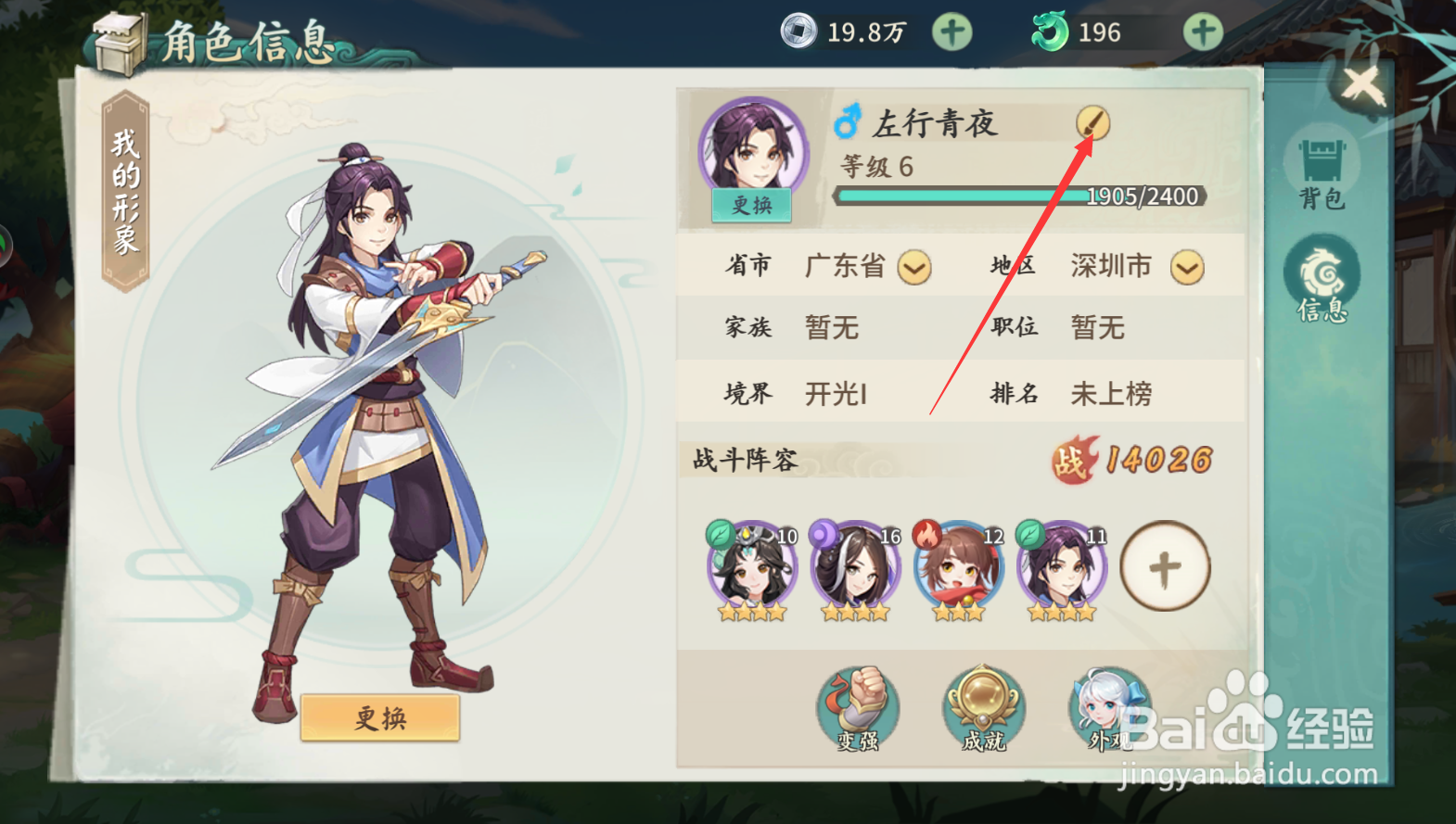Select the level 11 hero portrait
The height and width of the screenshot is (824, 1456).
click(x=1061, y=569)
